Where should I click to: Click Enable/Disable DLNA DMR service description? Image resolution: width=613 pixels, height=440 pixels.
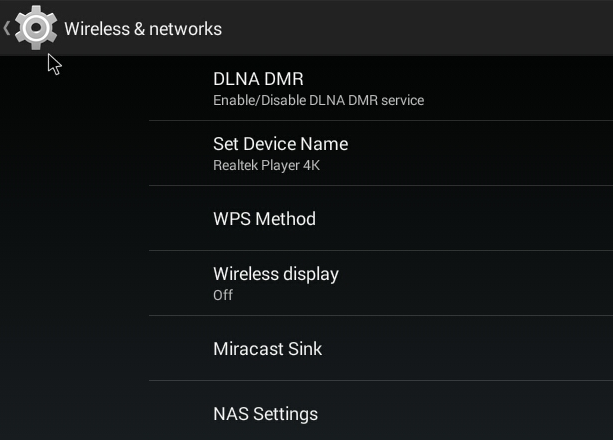click(319, 101)
